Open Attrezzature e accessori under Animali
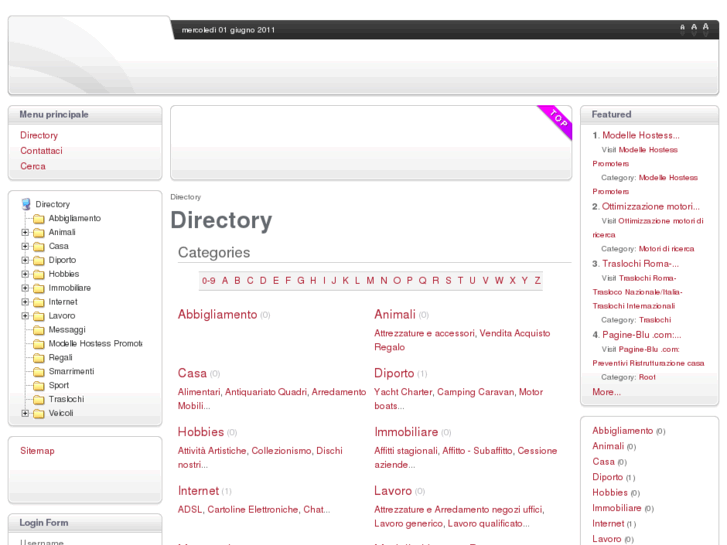Screen dimensions: 727x545 pyautogui.click(x=425, y=333)
